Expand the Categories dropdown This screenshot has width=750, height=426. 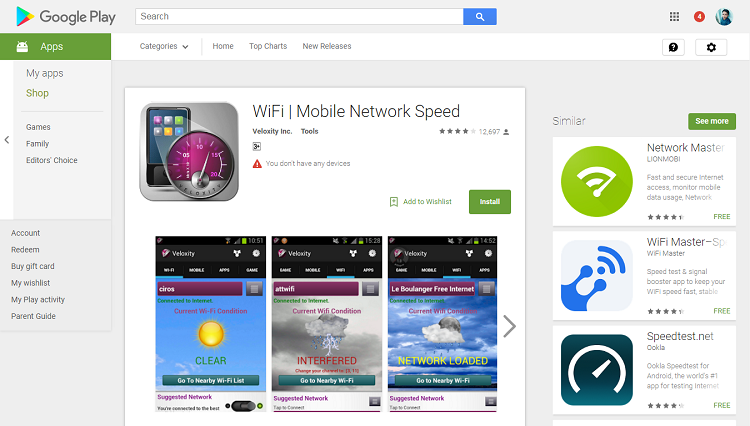coord(164,46)
